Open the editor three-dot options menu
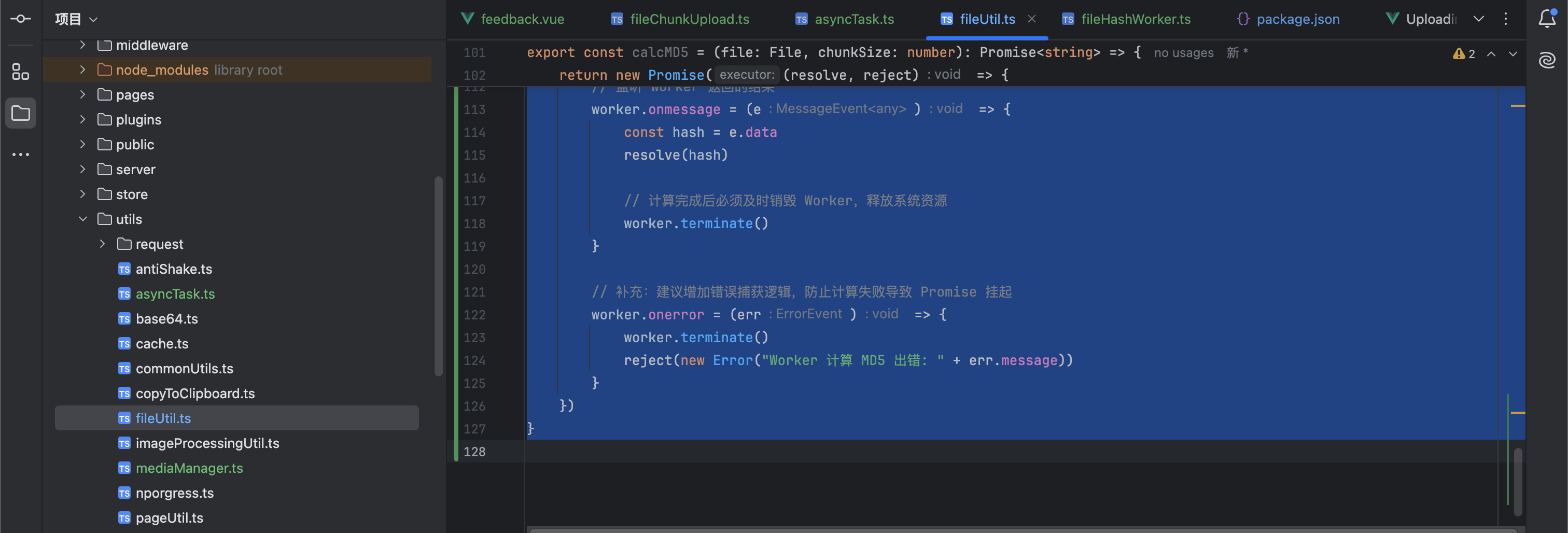Viewport: 1568px width, 533px height. click(1505, 19)
